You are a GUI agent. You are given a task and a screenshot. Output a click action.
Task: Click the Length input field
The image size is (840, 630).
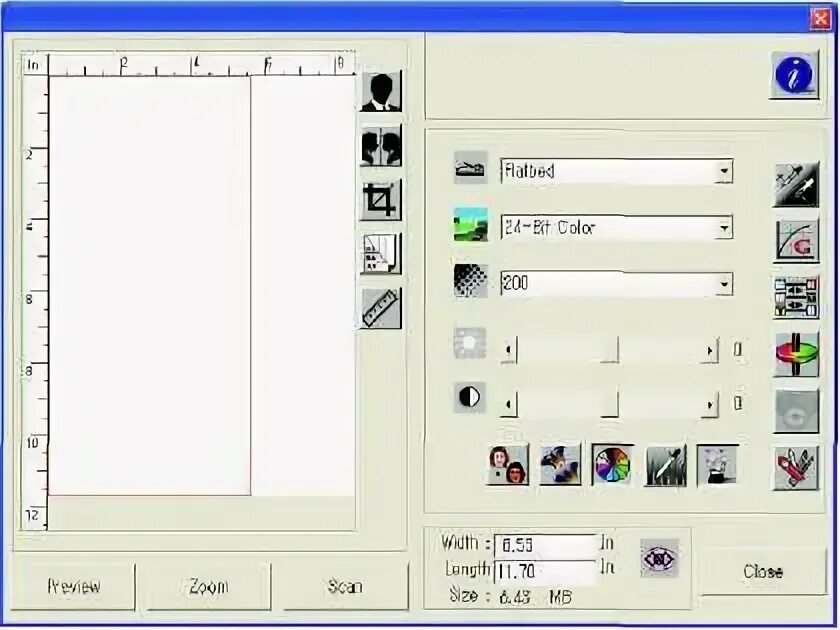(x=545, y=572)
